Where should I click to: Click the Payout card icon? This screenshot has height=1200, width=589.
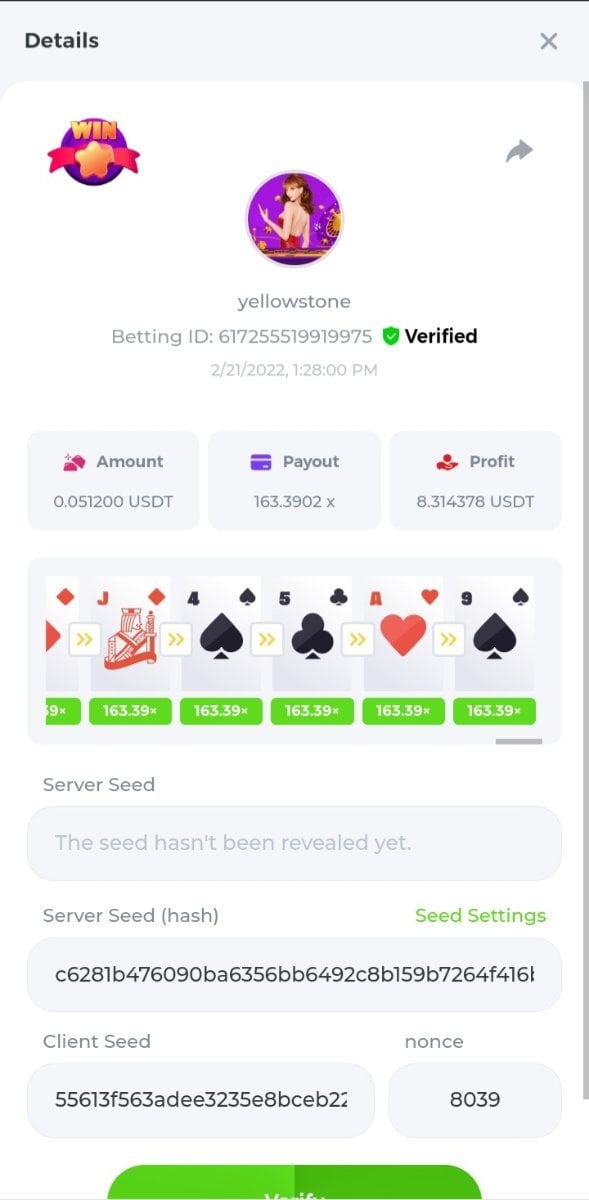tap(261, 462)
